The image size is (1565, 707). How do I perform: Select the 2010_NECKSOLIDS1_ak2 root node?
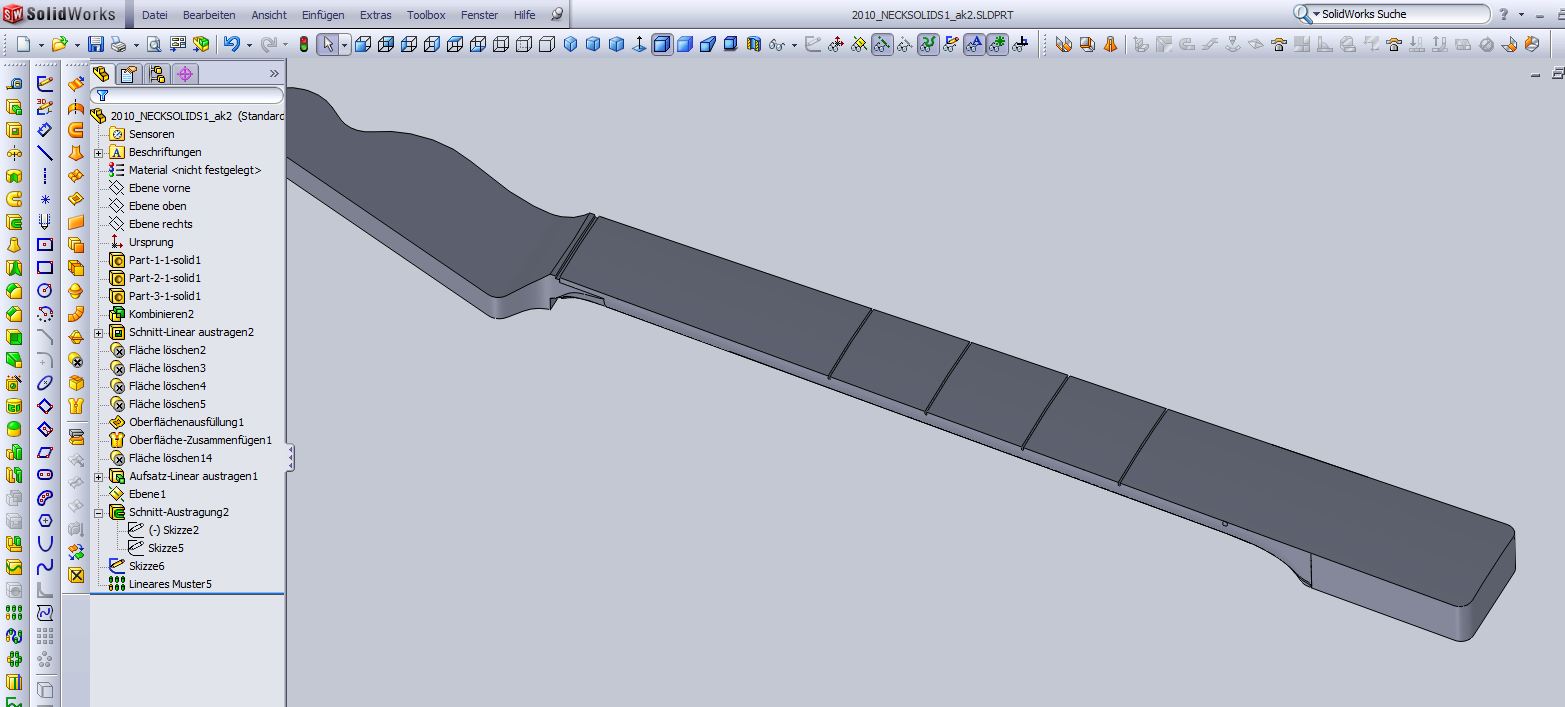point(187,116)
